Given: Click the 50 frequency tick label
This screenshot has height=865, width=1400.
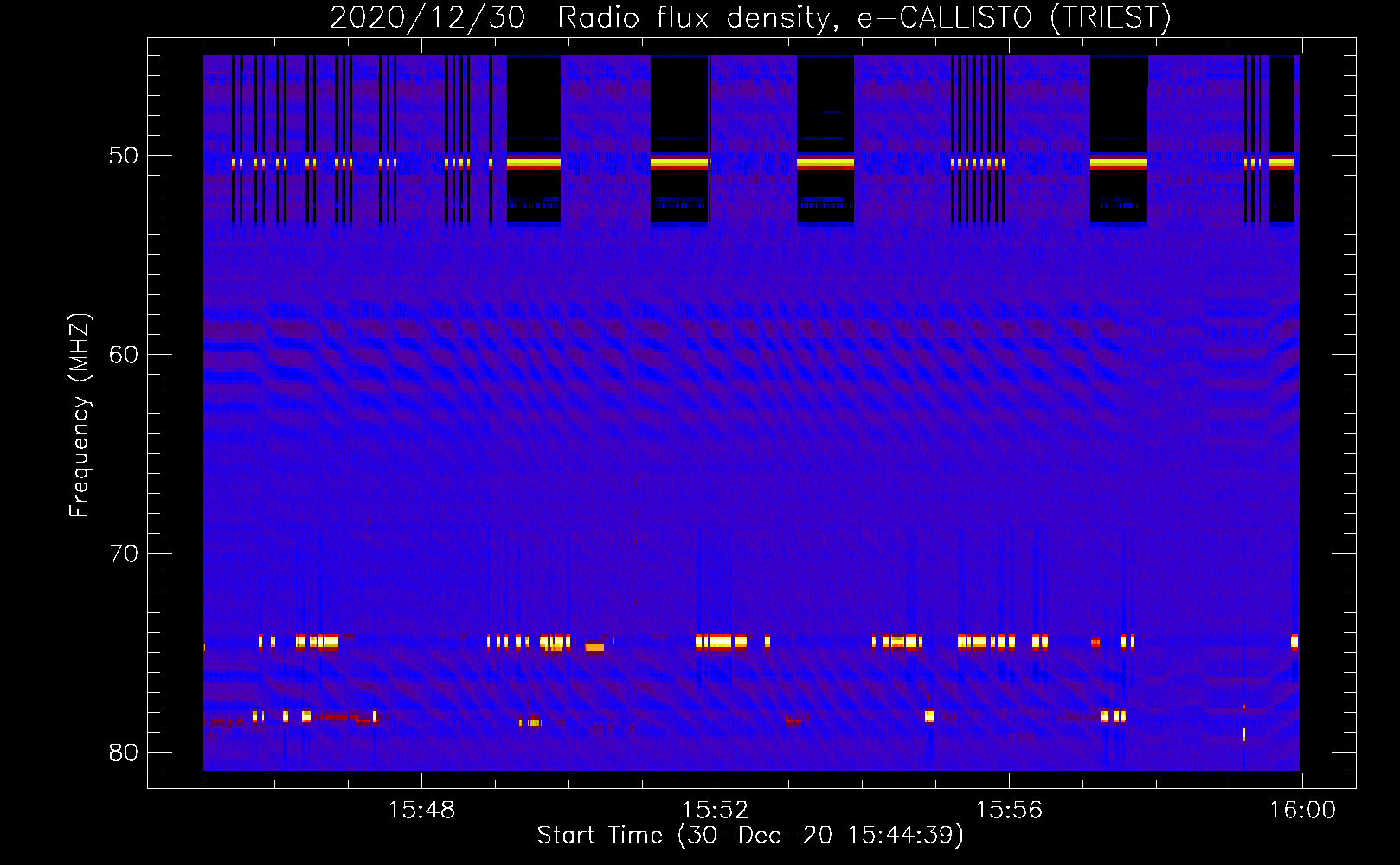Looking at the screenshot, I should click(124, 156).
